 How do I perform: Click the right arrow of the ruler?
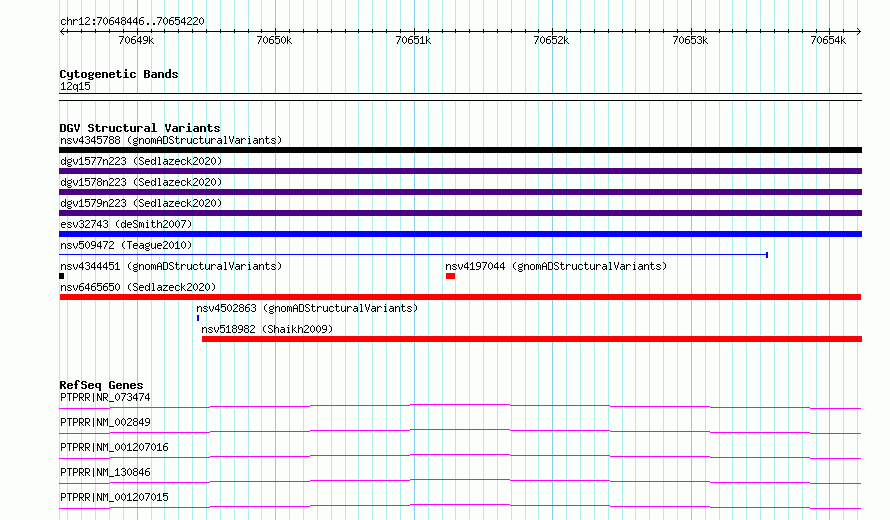pyautogui.click(x=859, y=31)
